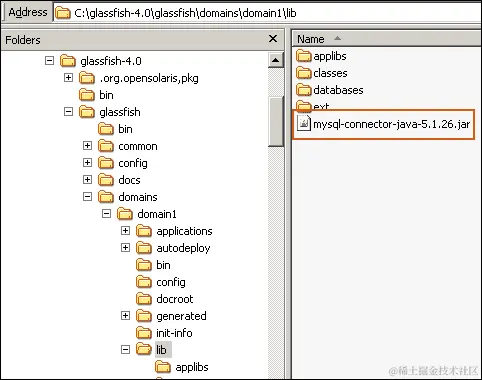
Task: Expand the common folder node
Action: pos(87,146)
